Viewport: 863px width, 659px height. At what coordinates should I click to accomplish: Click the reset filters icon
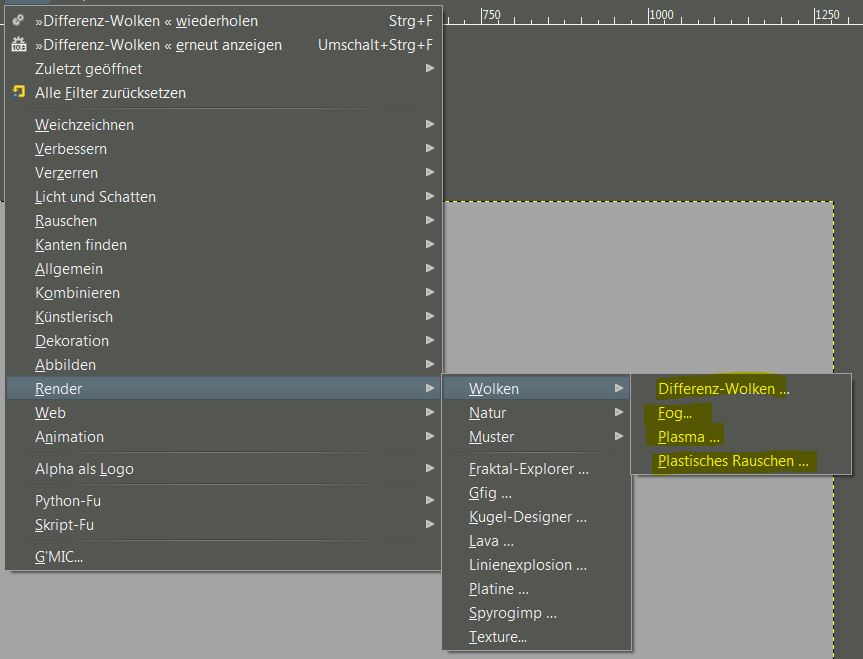click(x=18, y=92)
